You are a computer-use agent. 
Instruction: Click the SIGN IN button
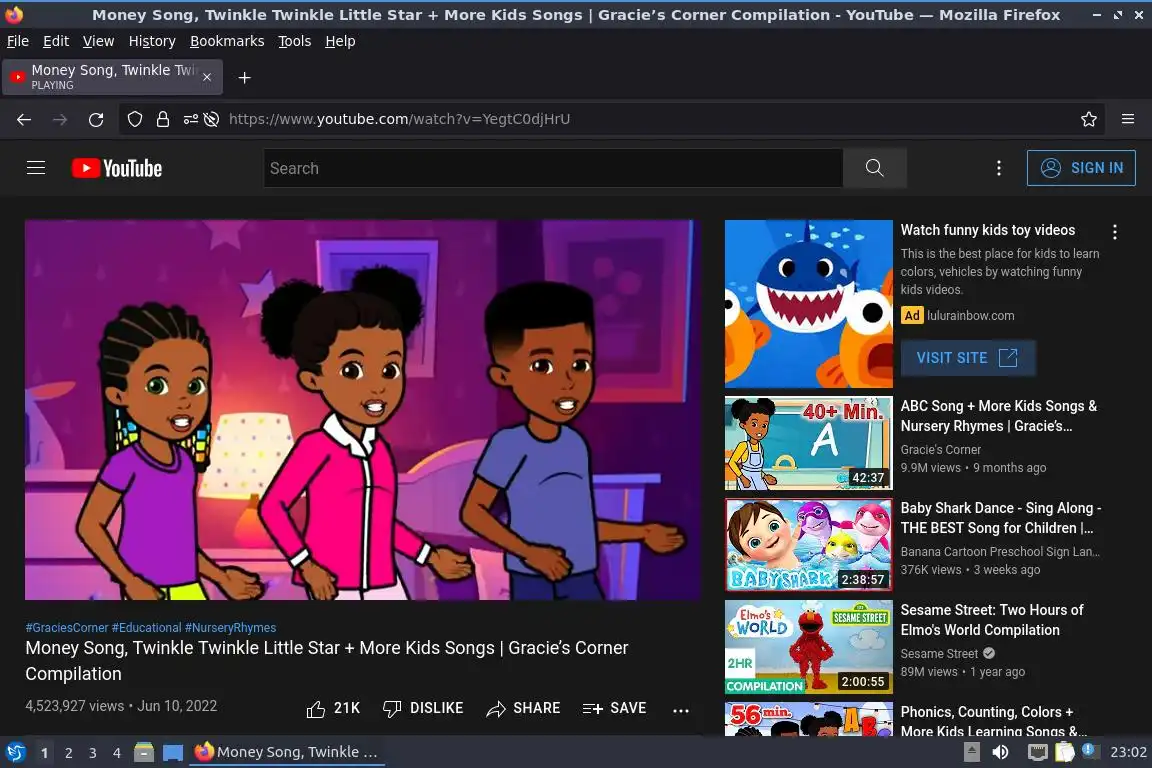(1081, 168)
